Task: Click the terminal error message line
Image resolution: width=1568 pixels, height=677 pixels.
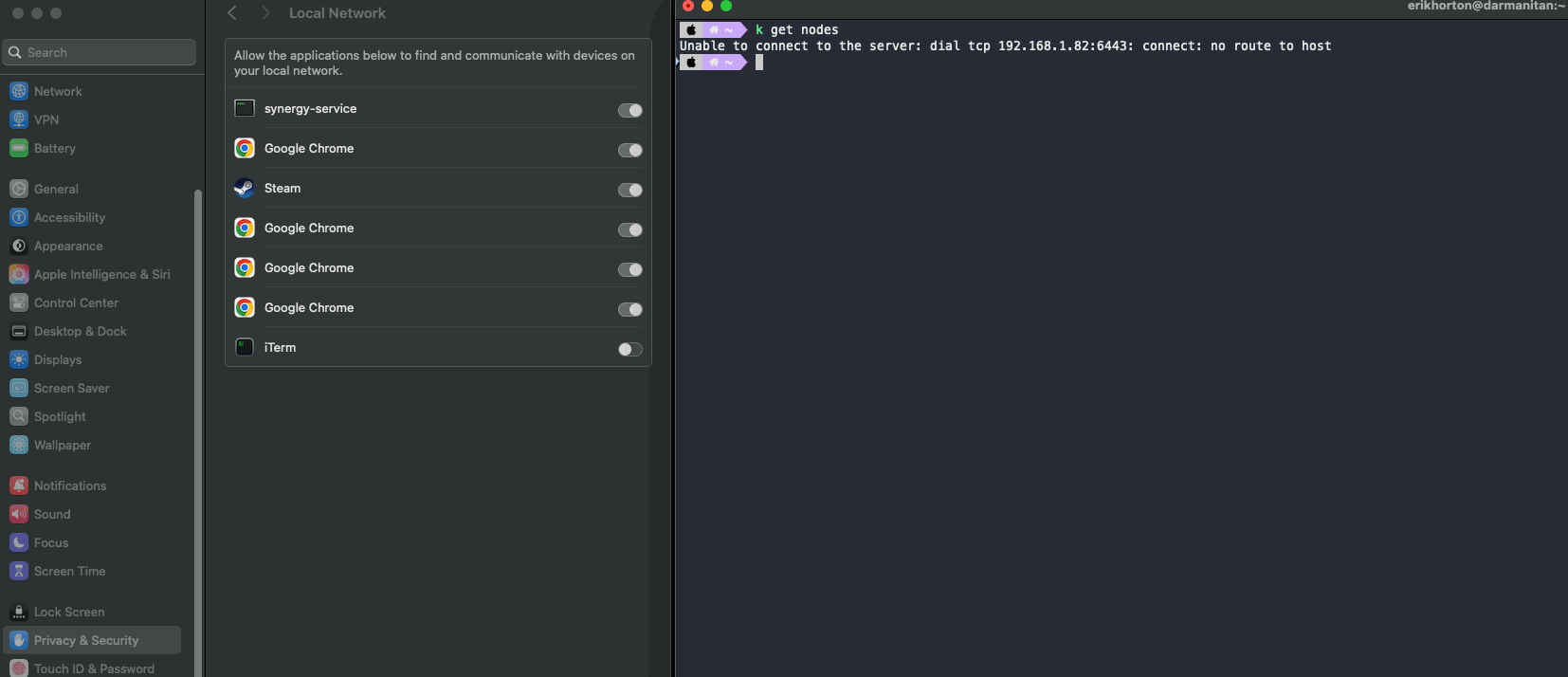Action: point(1005,46)
